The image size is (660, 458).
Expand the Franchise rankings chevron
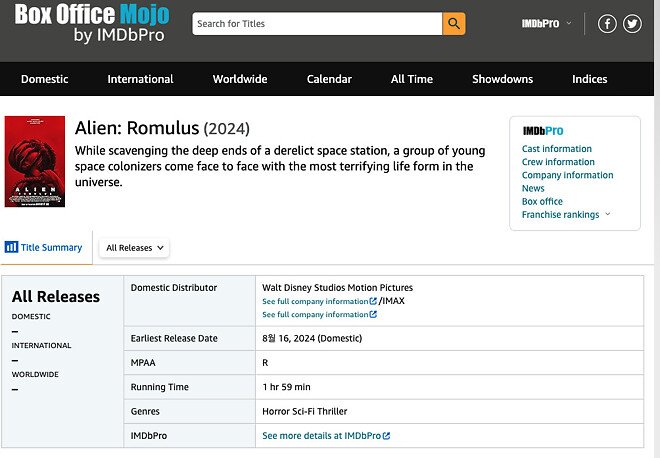tap(608, 214)
